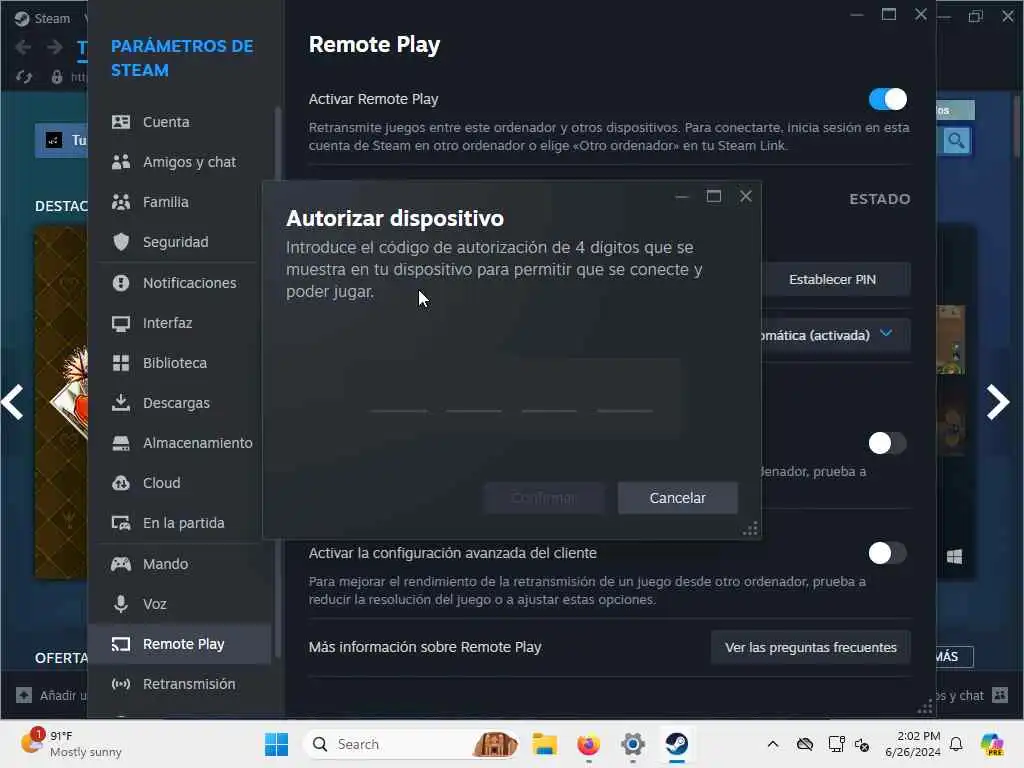The height and width of the screenshot is (768, 1024).
Task: Click Steam browser forward arrow
Action: pos(55,47)
